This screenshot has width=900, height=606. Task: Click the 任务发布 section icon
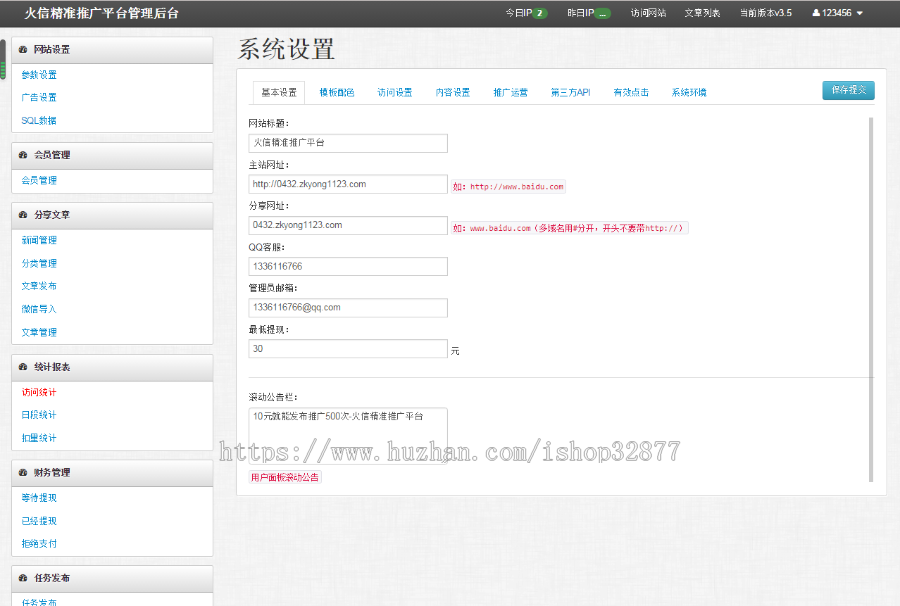click(x=22, y=578)
